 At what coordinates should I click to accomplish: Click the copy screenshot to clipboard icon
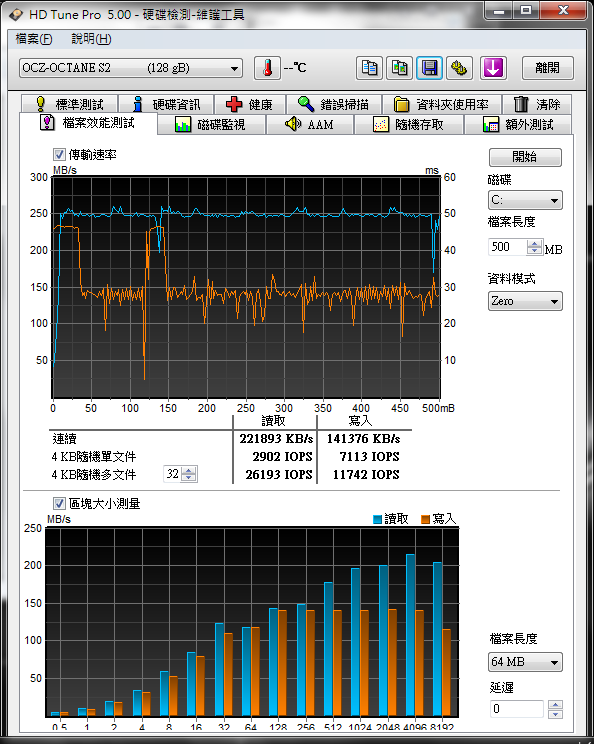[x=399, y=68]
